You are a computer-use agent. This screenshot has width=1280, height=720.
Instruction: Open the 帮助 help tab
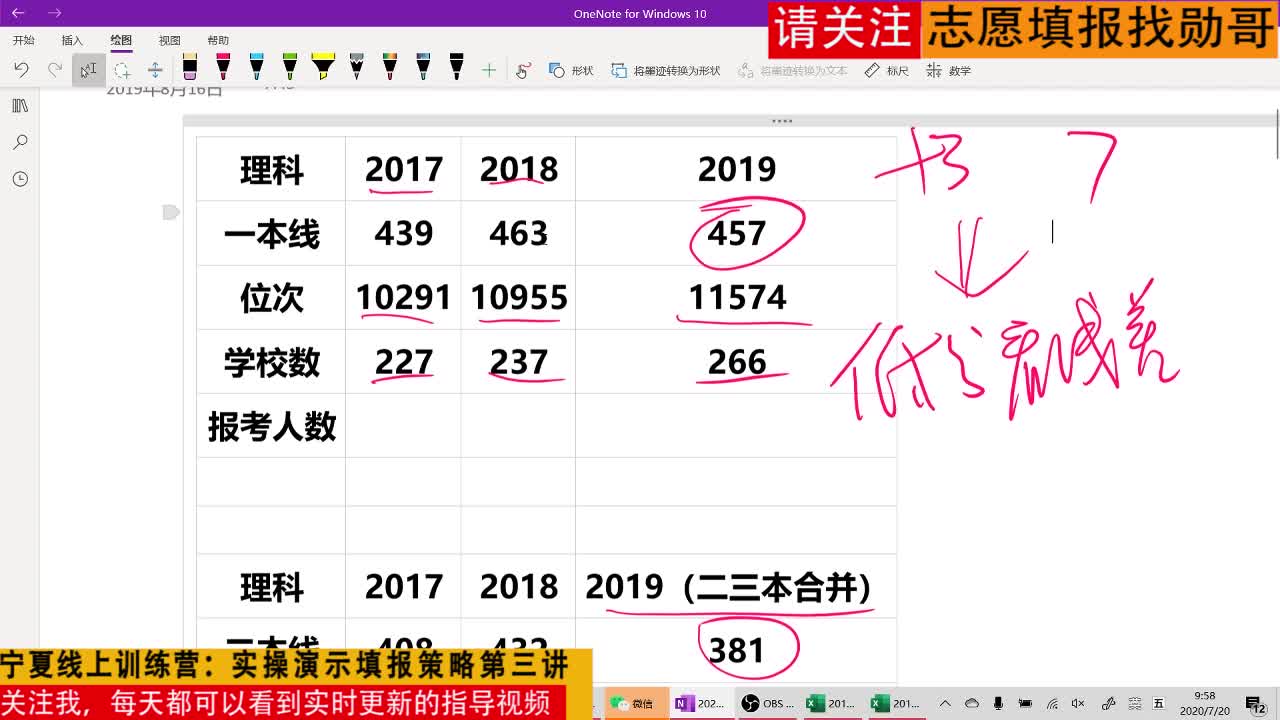218,40
